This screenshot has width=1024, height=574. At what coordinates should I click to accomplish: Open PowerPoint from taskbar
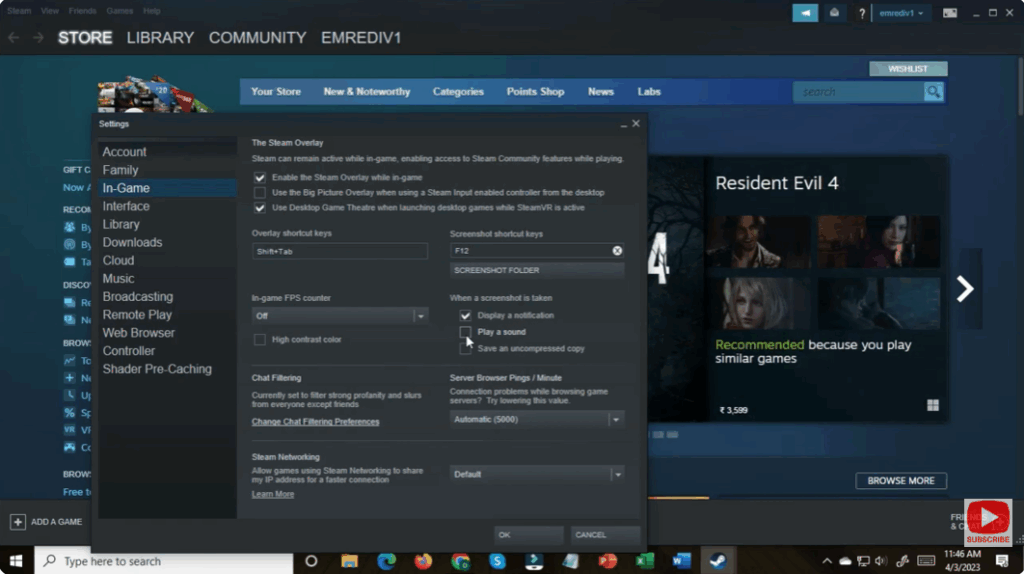coord(607,561)
